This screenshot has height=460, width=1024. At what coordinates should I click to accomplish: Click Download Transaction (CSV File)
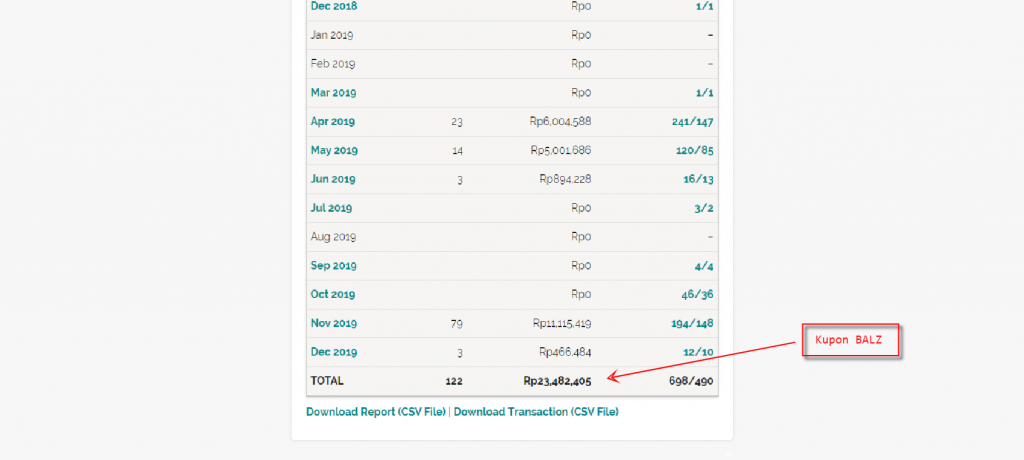tap(536, 412)
